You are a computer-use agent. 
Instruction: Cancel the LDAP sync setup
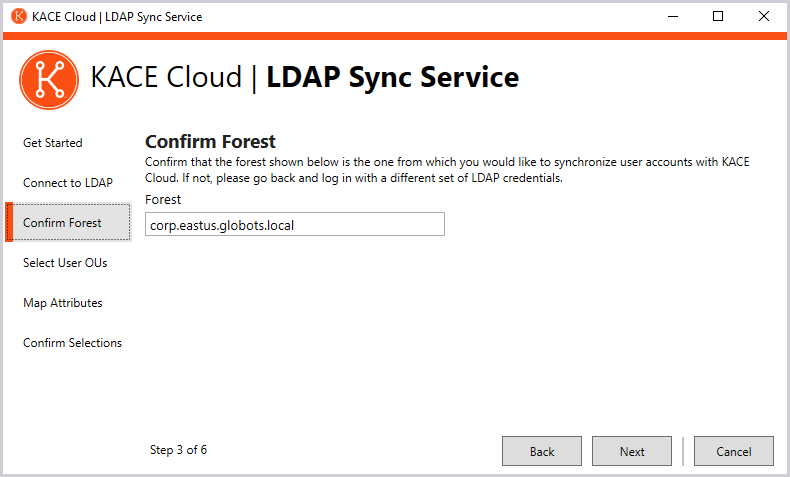click(733, 451)
